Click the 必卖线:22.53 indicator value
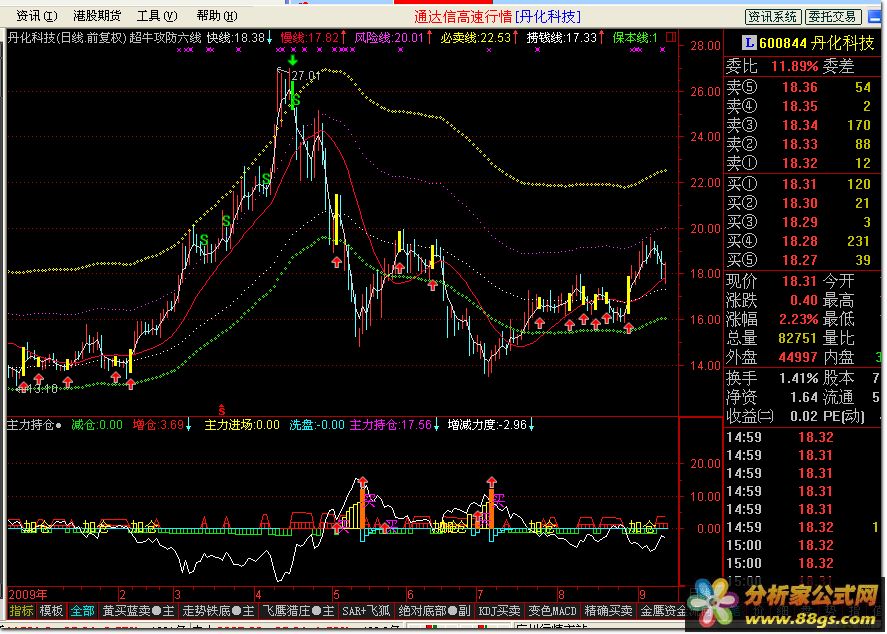887x634 pixels. click(x=476, y=38)
